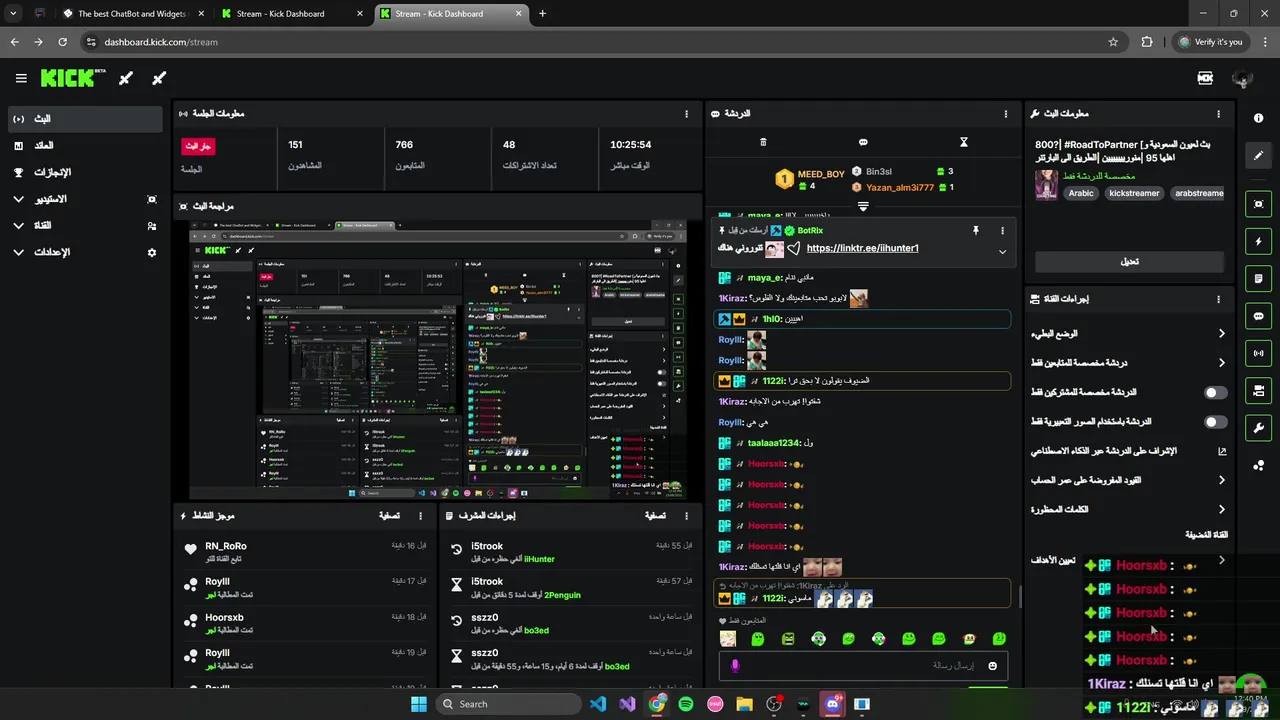1280x720 pixels.
Task: Open three-dot menu on BotRix pinned message
Action: (1002, 231)
